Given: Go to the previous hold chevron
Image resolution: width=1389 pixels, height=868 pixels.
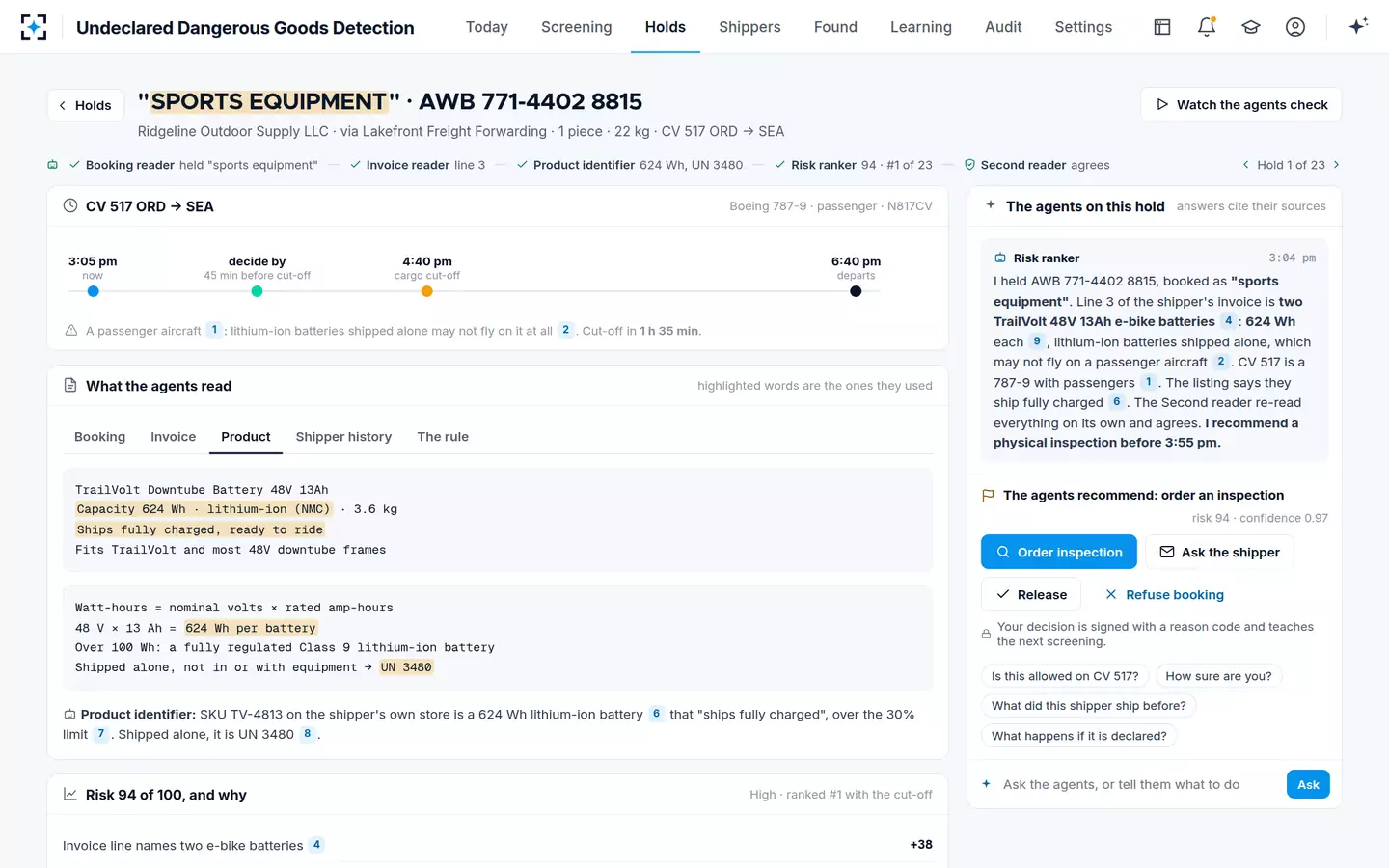Looking at the screenshot, I should pos(1245,165).
